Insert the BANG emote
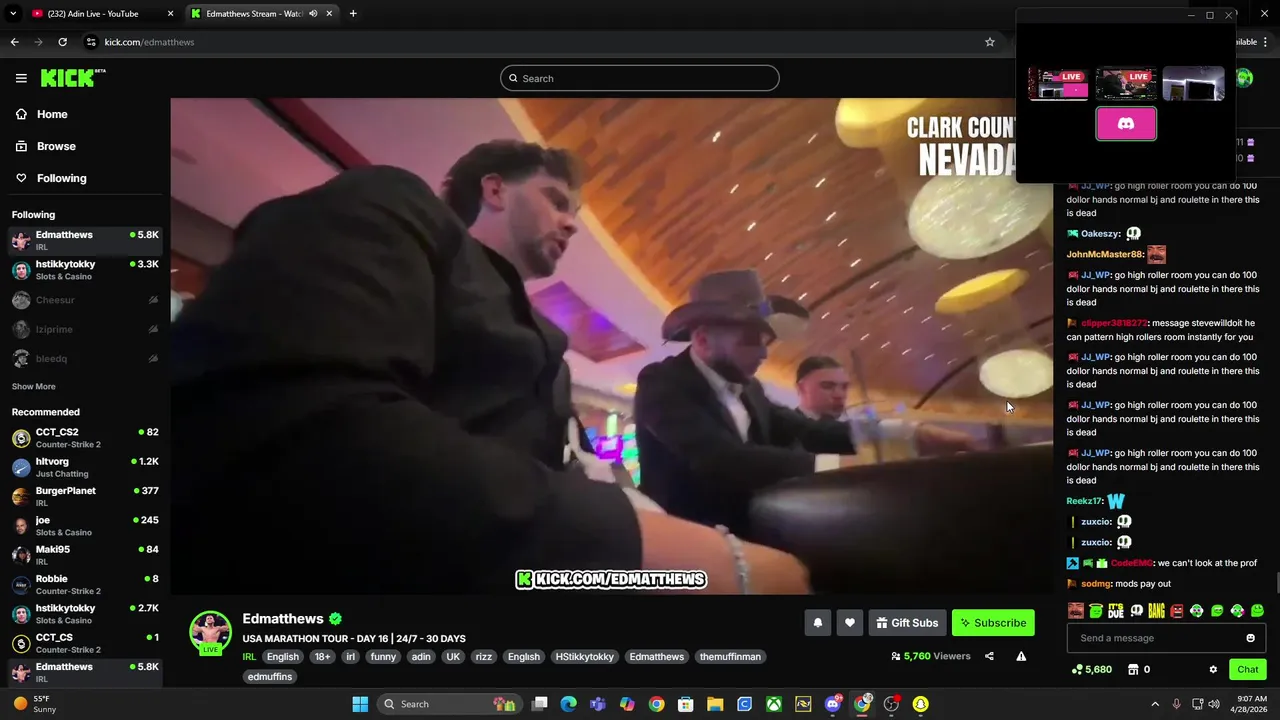 (x=1156, y=610)
